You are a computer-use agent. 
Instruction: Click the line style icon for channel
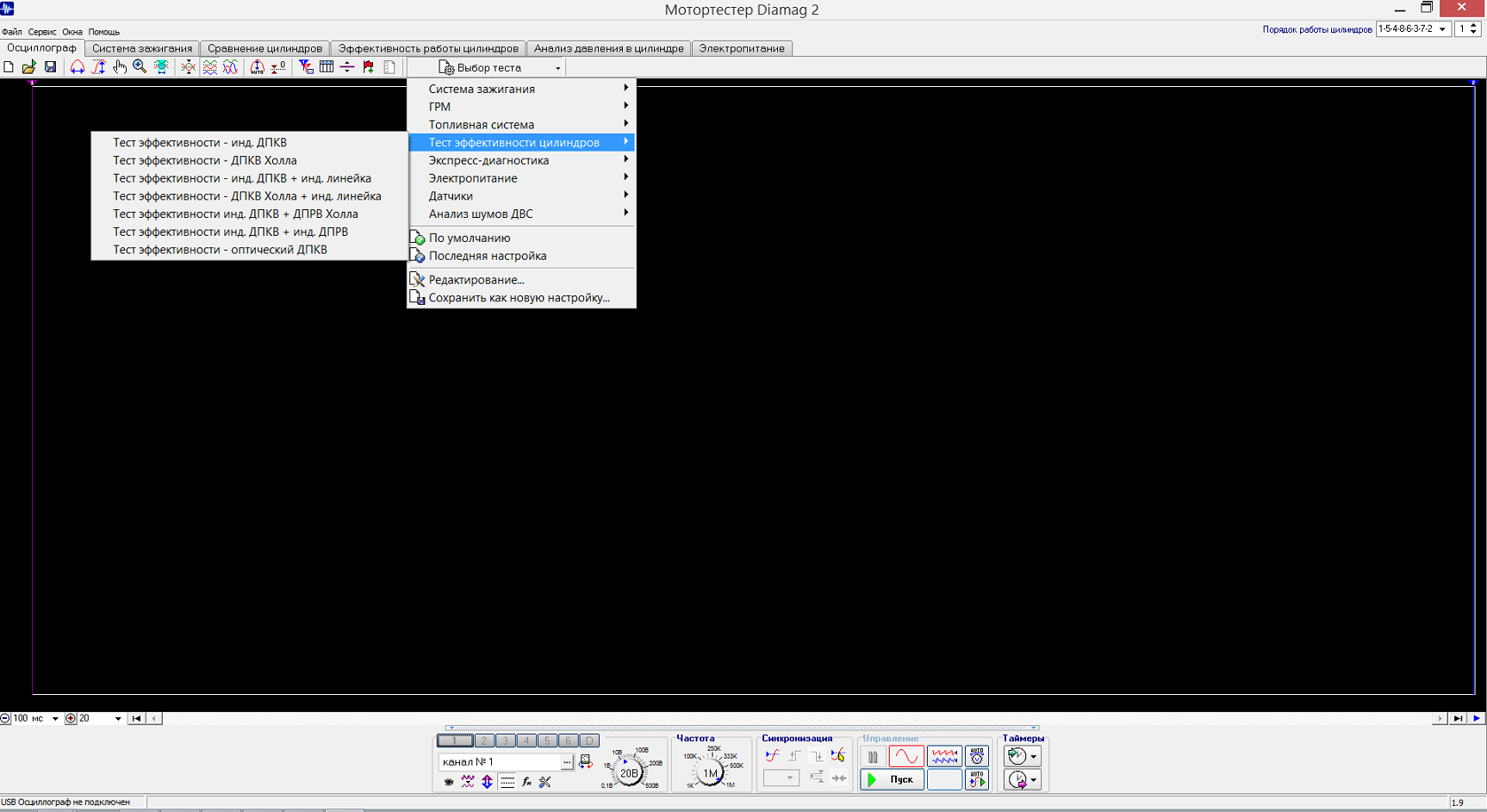pos(507,782)
